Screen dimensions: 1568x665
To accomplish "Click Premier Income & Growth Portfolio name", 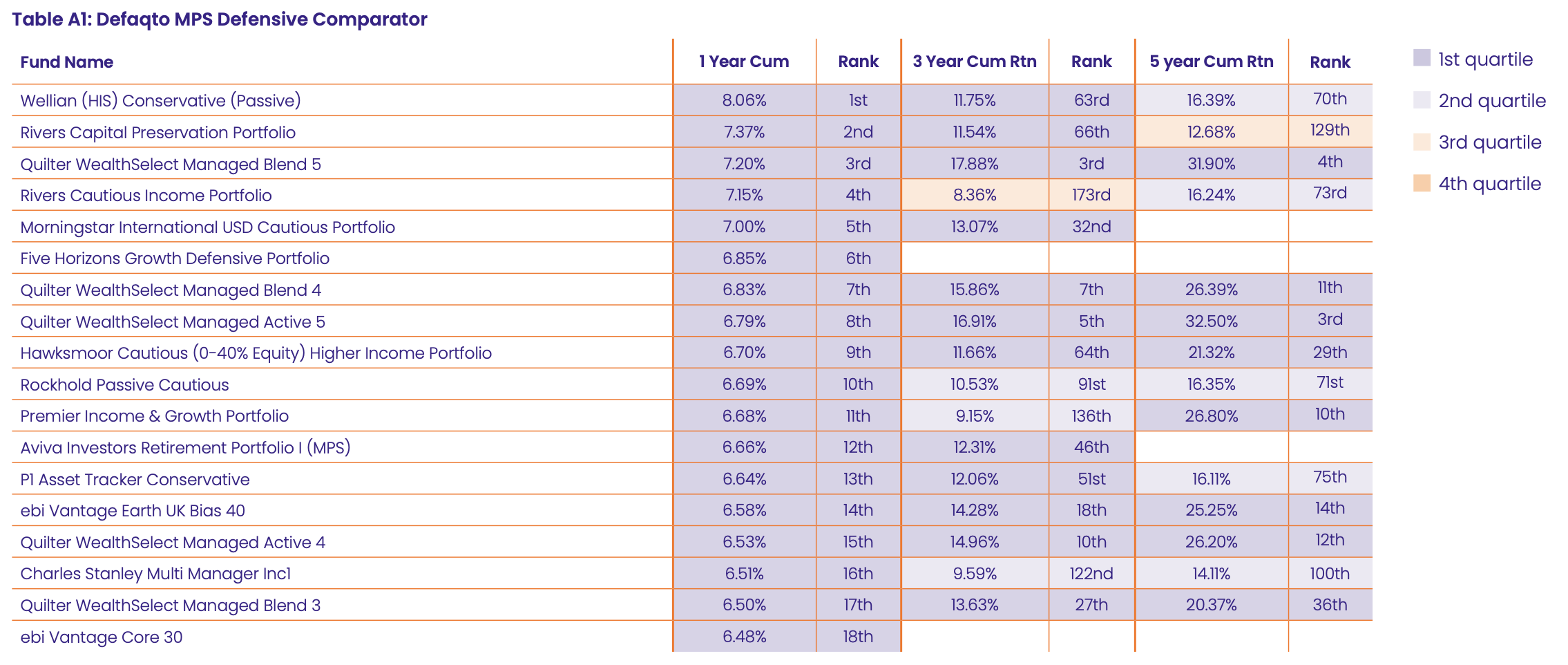I will pyautogui.click(x=154, y=416).
